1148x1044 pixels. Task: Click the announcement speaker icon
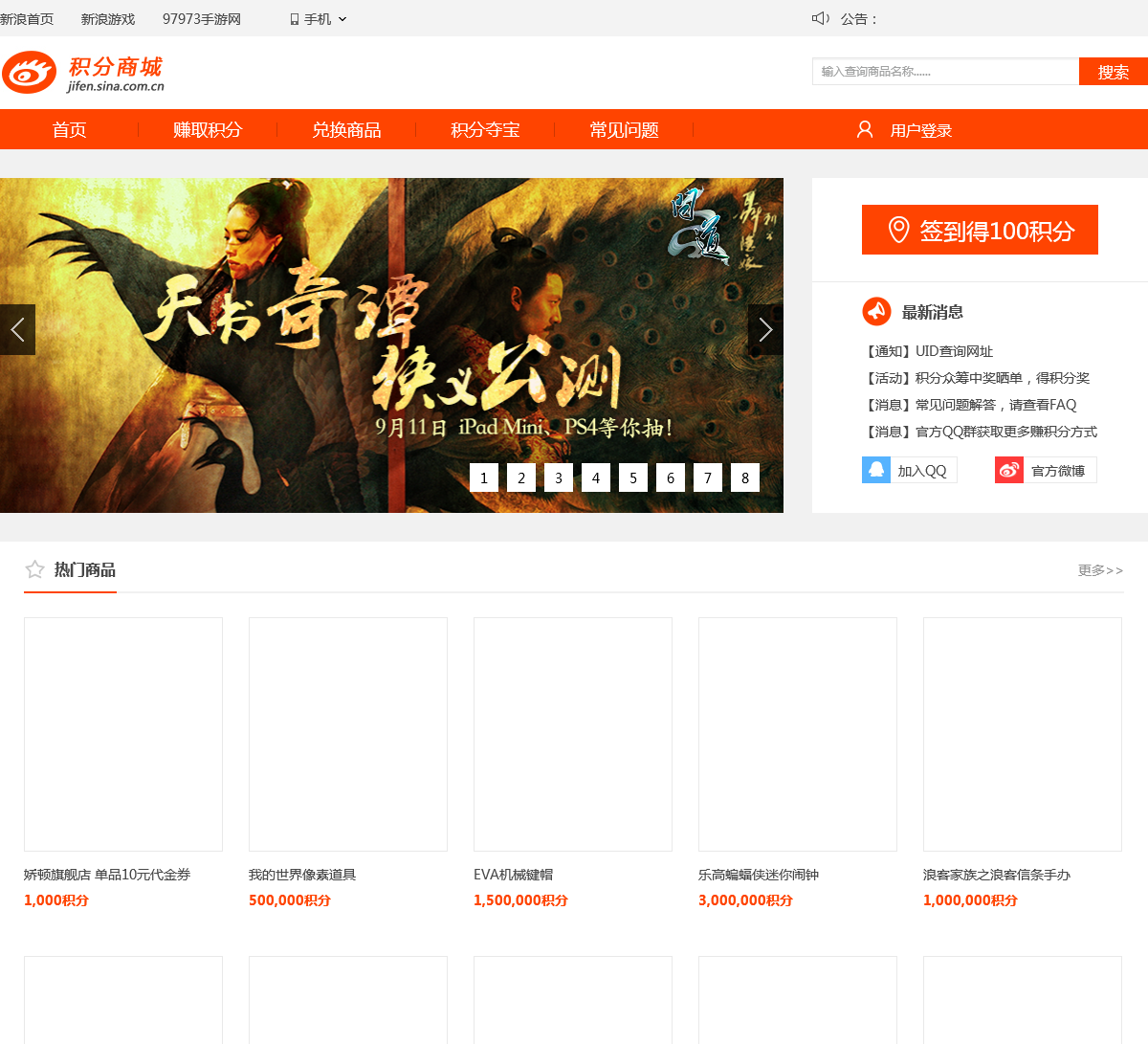tap(821, 18)
